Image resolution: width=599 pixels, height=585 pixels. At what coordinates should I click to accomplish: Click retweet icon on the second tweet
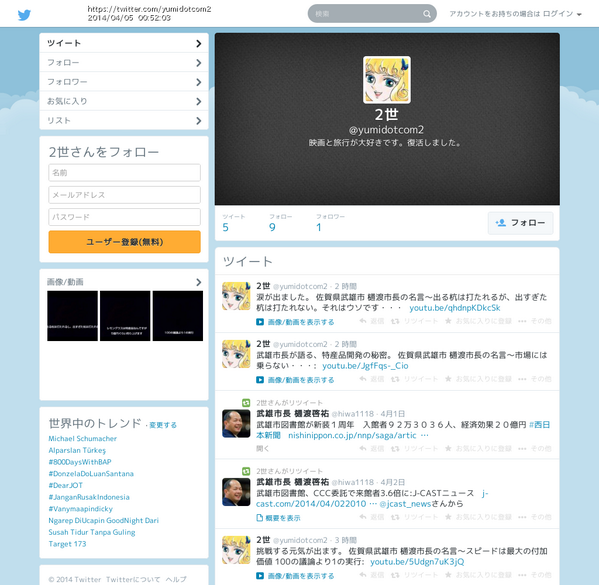click(395, 379)
